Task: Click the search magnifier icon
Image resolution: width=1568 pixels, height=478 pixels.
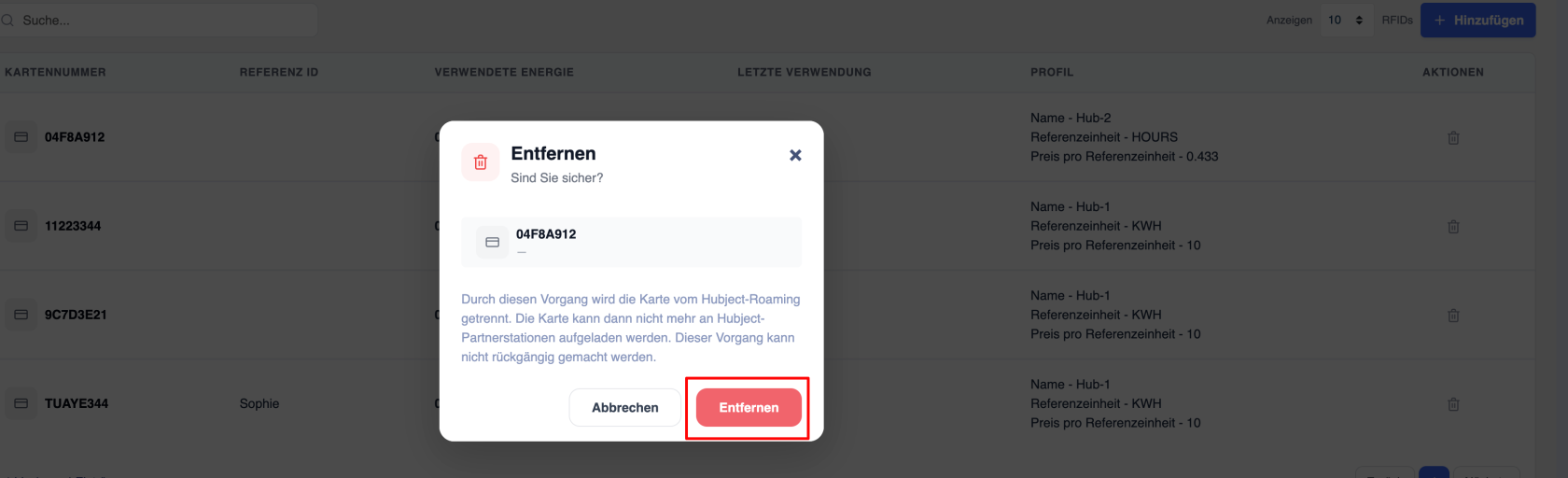Action: point(8,20)
